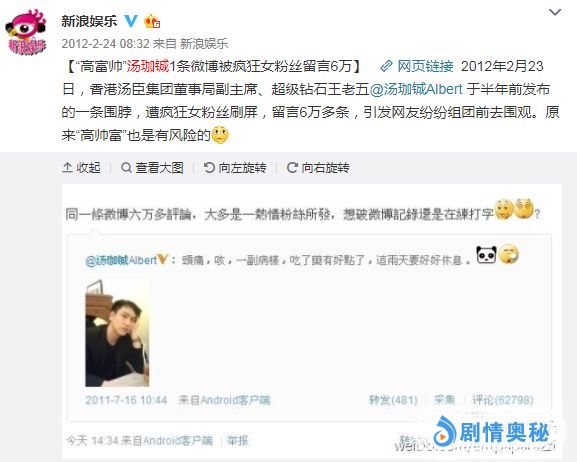Click 查看大图 to view large image
Screen dimensions: 577x462
(152, 168)
